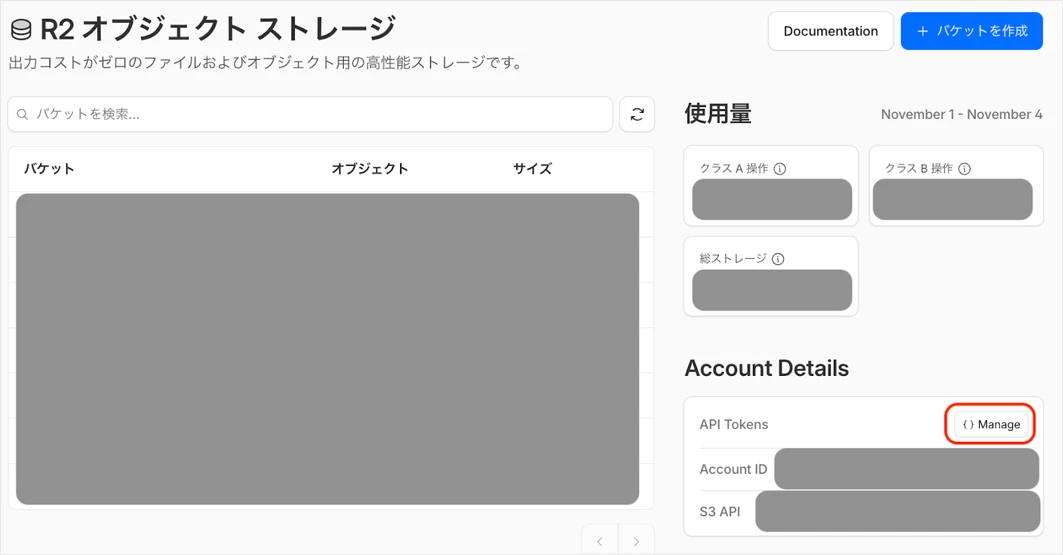Image resolution: width=1063 pixels, height=555 pixels.
Task: Open the クラス B 操作 info icon
Action: (964, 169)
